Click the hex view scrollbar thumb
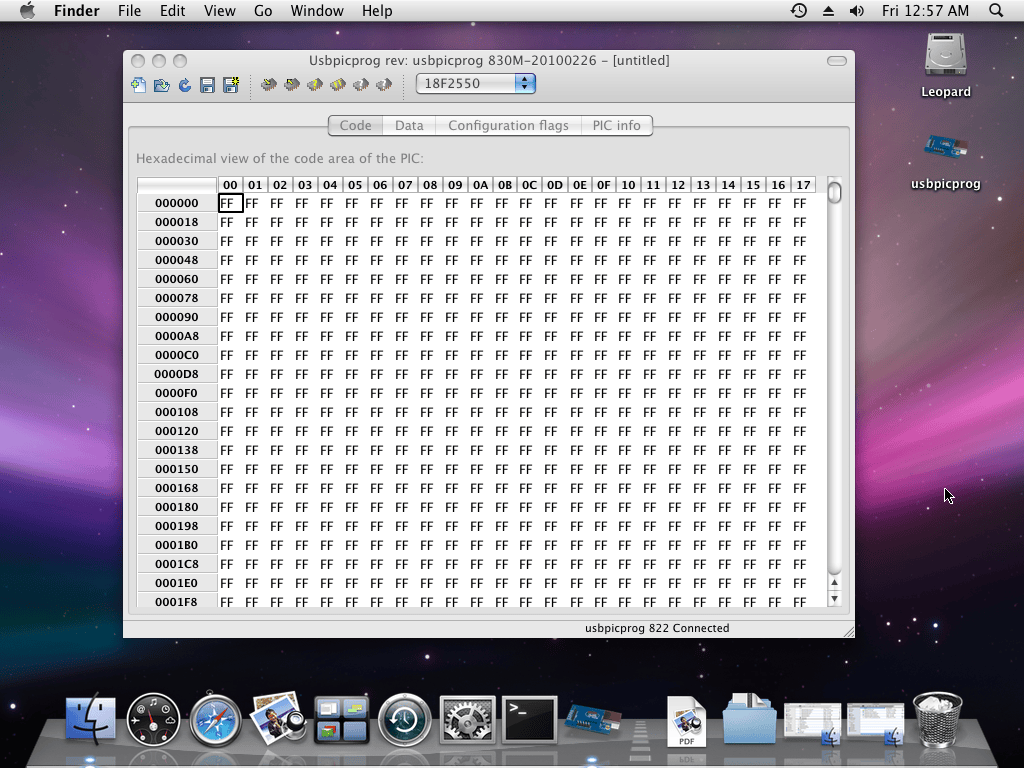 834,193
